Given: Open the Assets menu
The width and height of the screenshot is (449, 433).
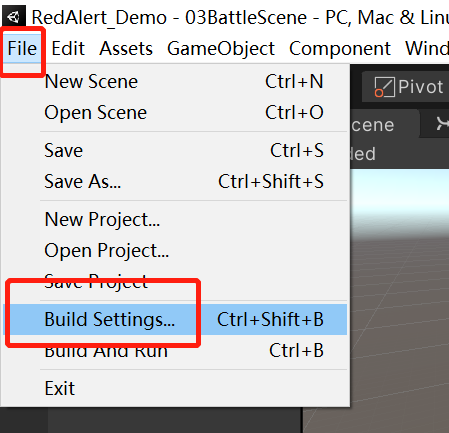Looking at the screenshot, I should [x=126, y=49].
